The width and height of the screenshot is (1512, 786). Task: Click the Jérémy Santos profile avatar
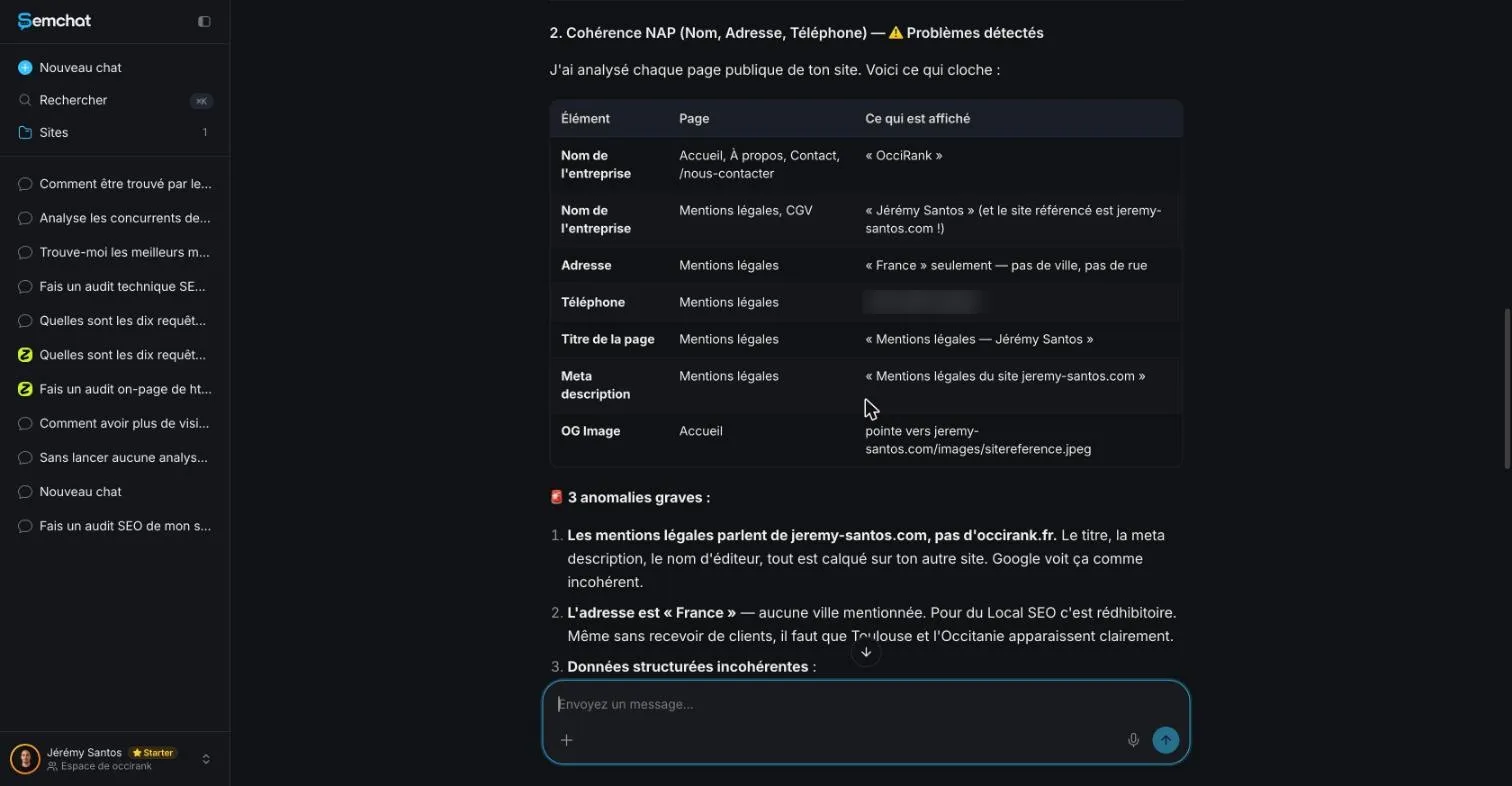point(25,759)
